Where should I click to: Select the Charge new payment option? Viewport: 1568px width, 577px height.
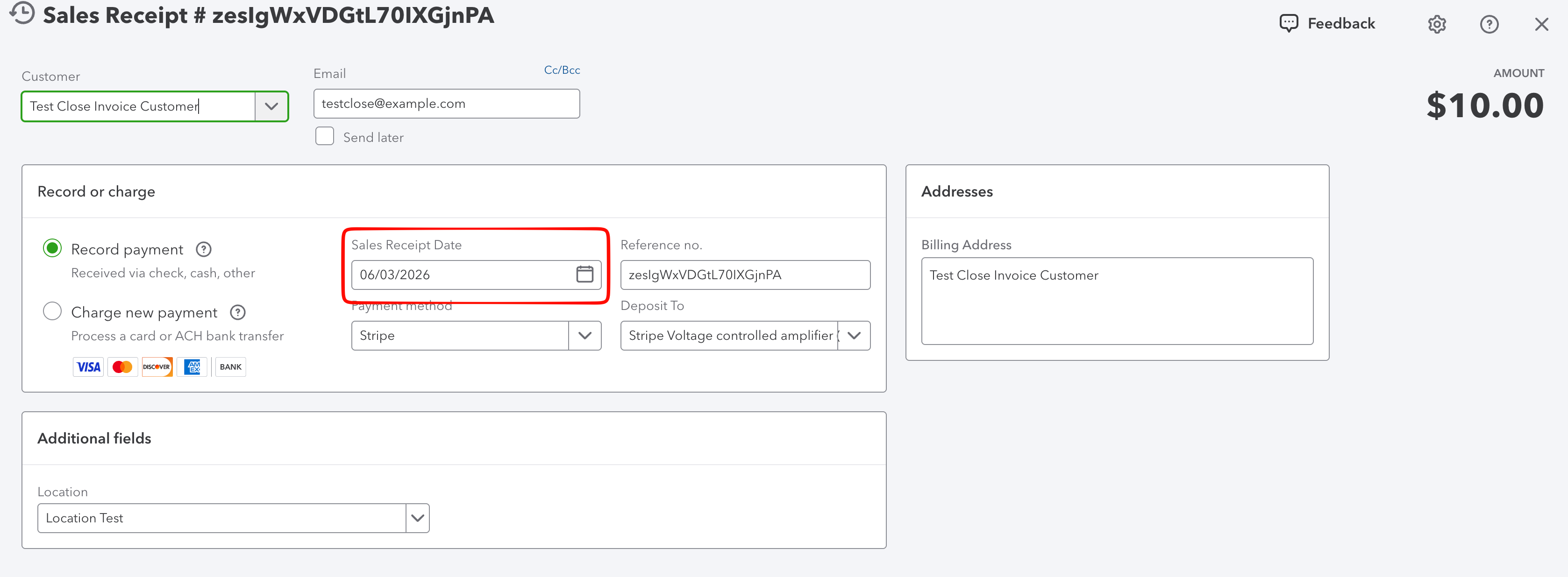click(x=52, y=311)
